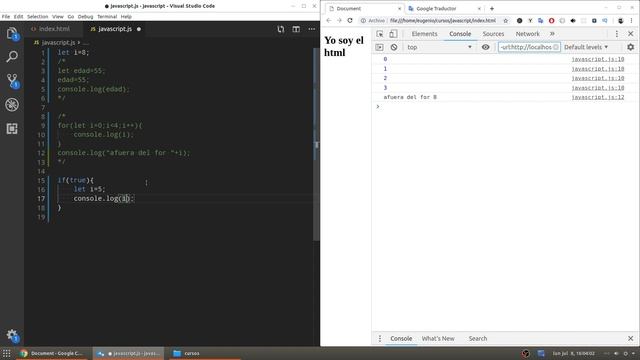Click the taskbar clock
This screenshot has width=640, height=360.
coord(573,353)
